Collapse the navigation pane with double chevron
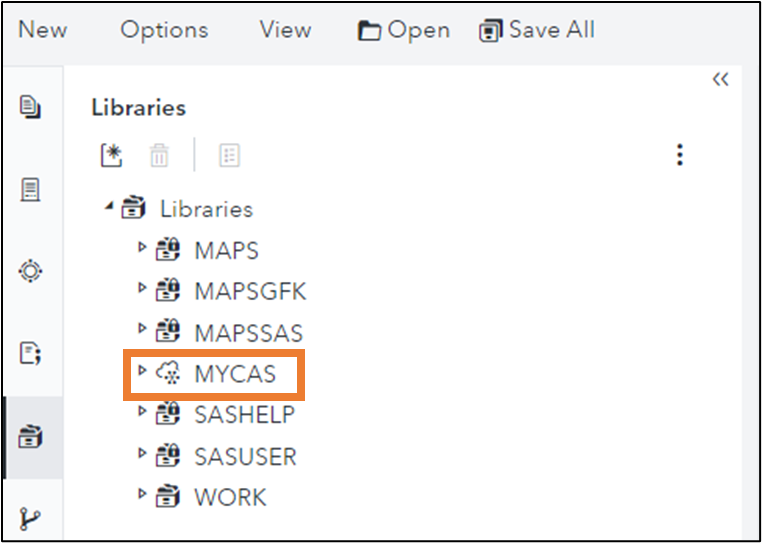This screenshot has width=762, height=543. pos(720,80)
